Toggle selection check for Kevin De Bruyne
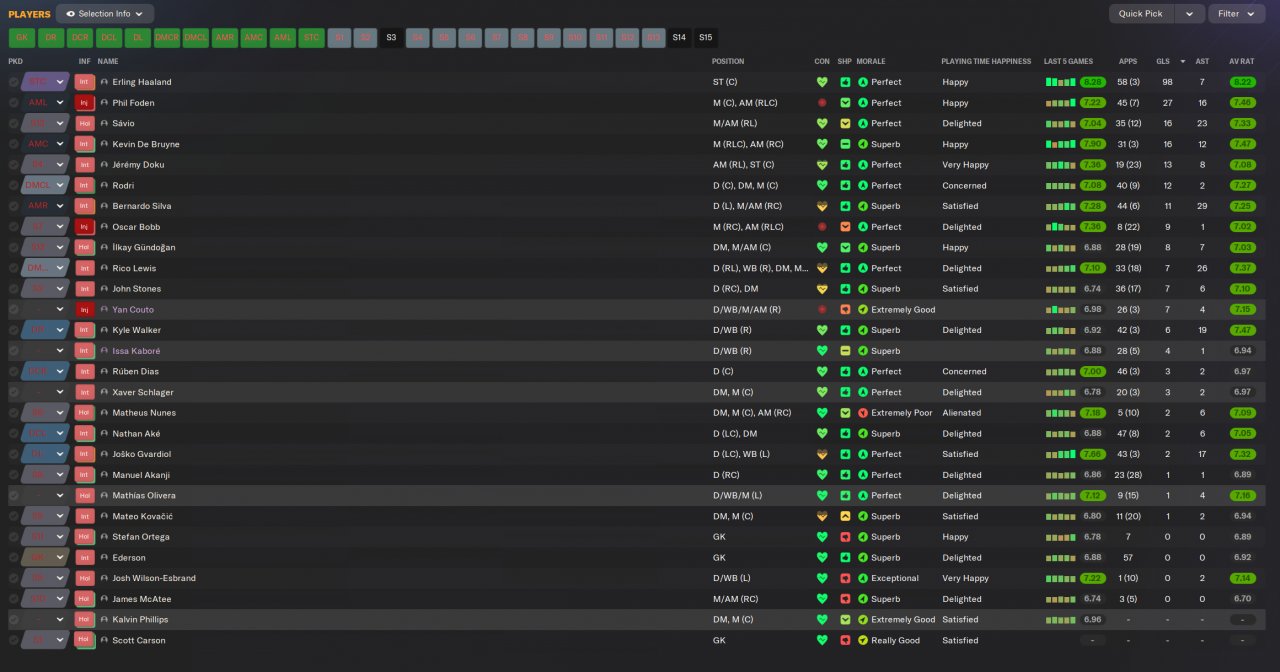The height and width of the screenshot is (672, 1280). coord(14,144)
